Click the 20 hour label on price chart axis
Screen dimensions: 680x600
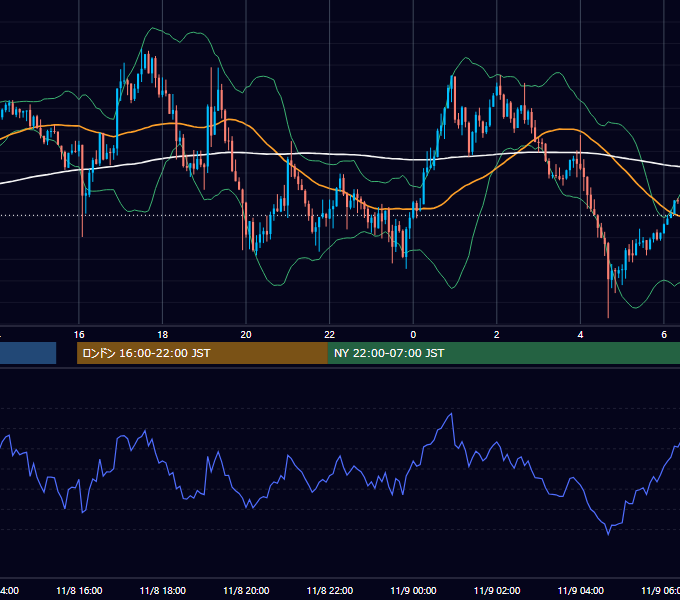(x=246, y=335)
